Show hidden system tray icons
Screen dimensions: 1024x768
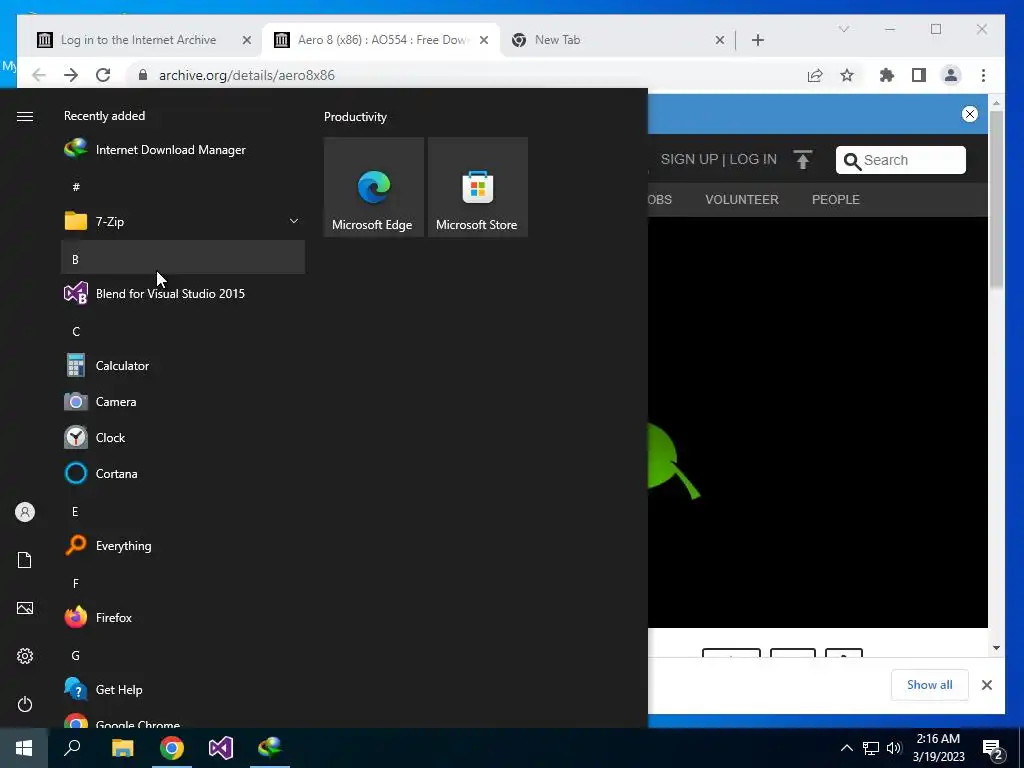coord(846,748)
